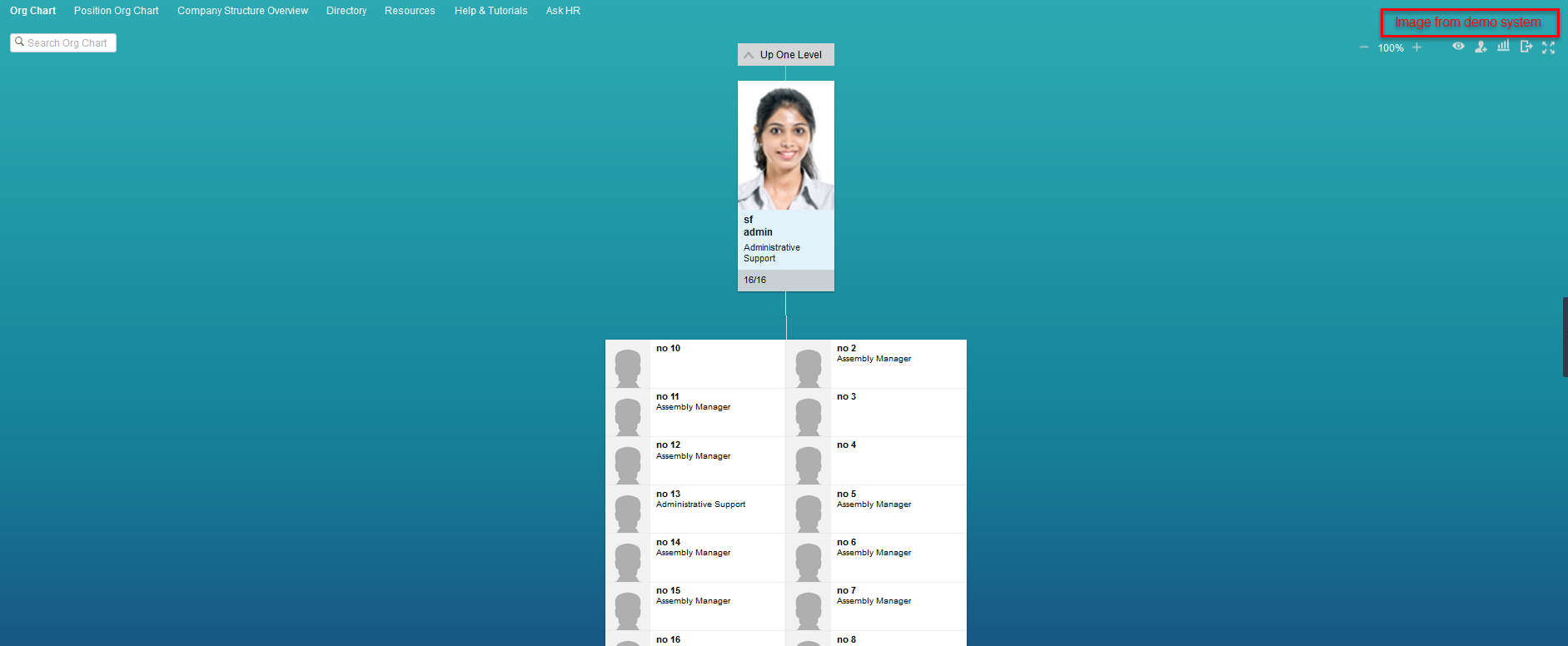The height and width of the screenshot is (646, 1568).
Task: Select the no 4 name
Action: pos(846,445)
